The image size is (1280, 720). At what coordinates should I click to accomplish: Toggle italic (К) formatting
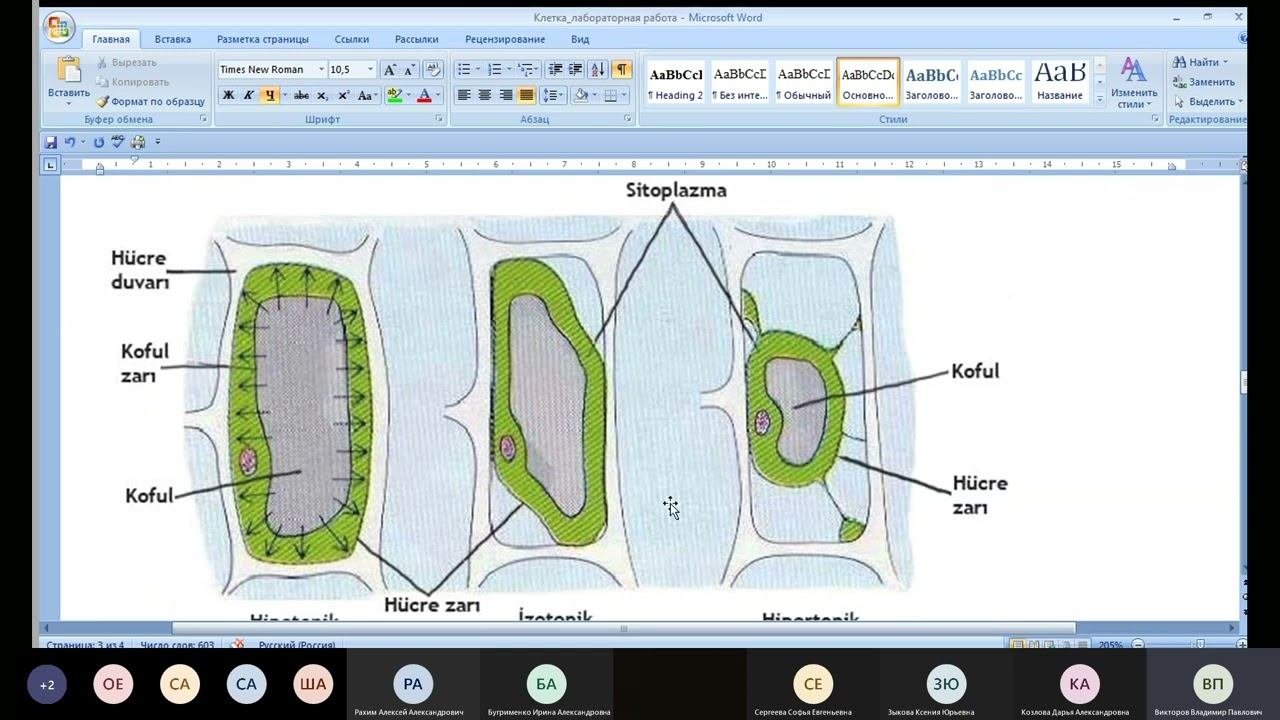[248, 95]
